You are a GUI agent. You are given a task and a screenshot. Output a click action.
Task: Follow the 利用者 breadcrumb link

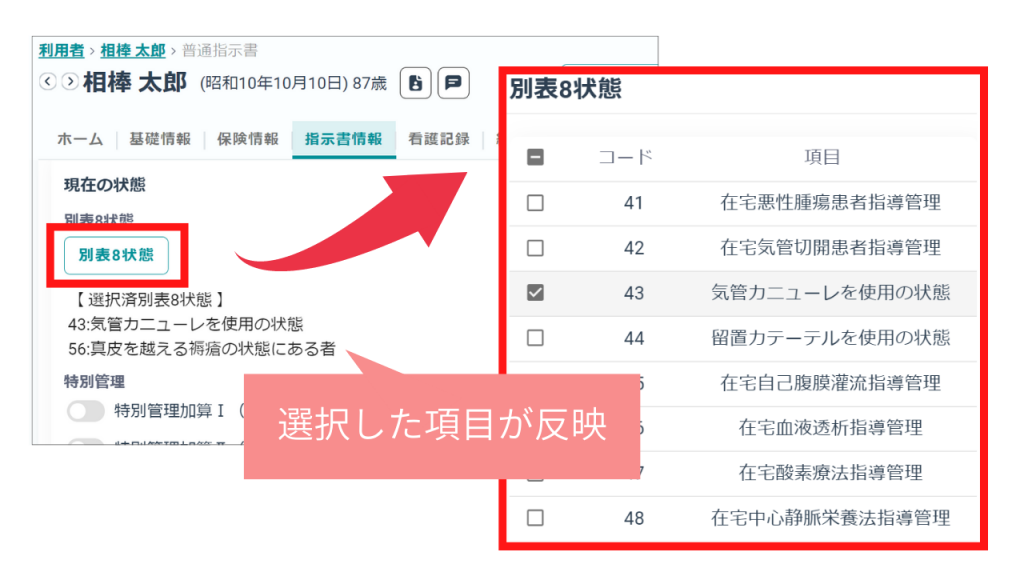pyautogui.click(x=61, y=49)
